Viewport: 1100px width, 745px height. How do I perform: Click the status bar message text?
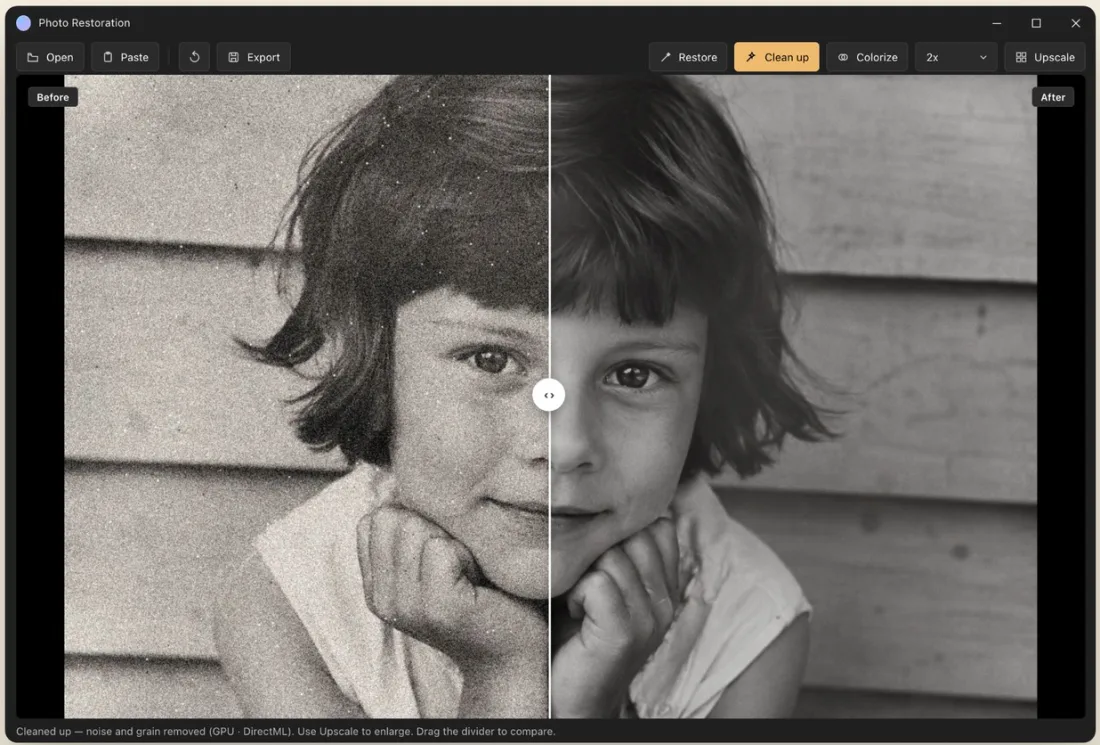click(x=286, y=732)
